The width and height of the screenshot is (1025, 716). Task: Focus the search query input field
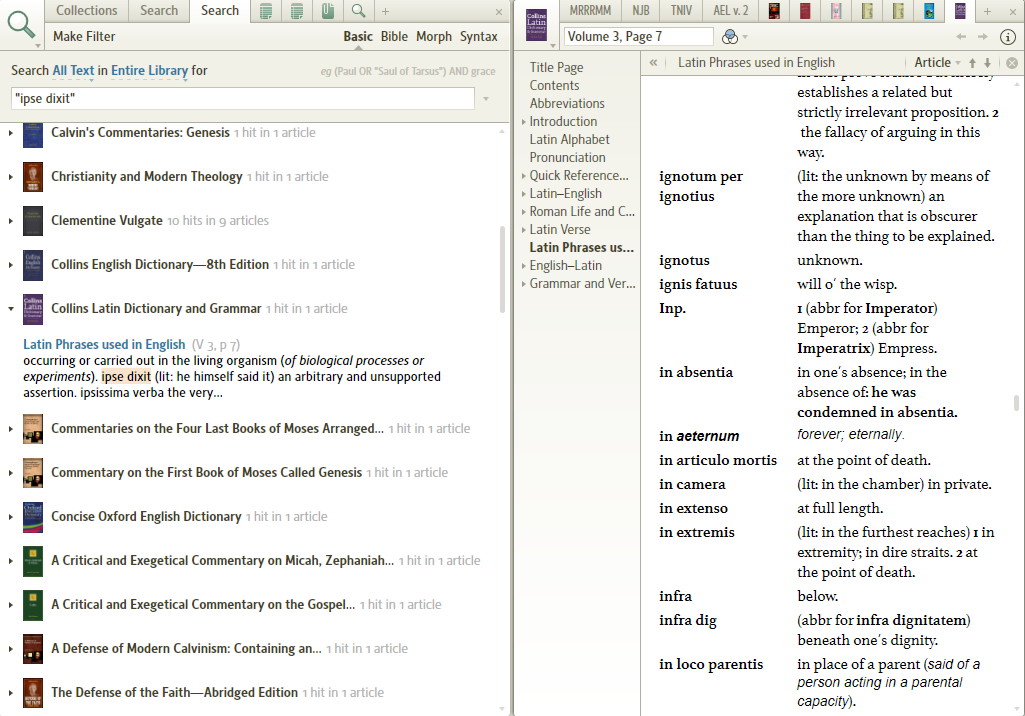point(243,99)
